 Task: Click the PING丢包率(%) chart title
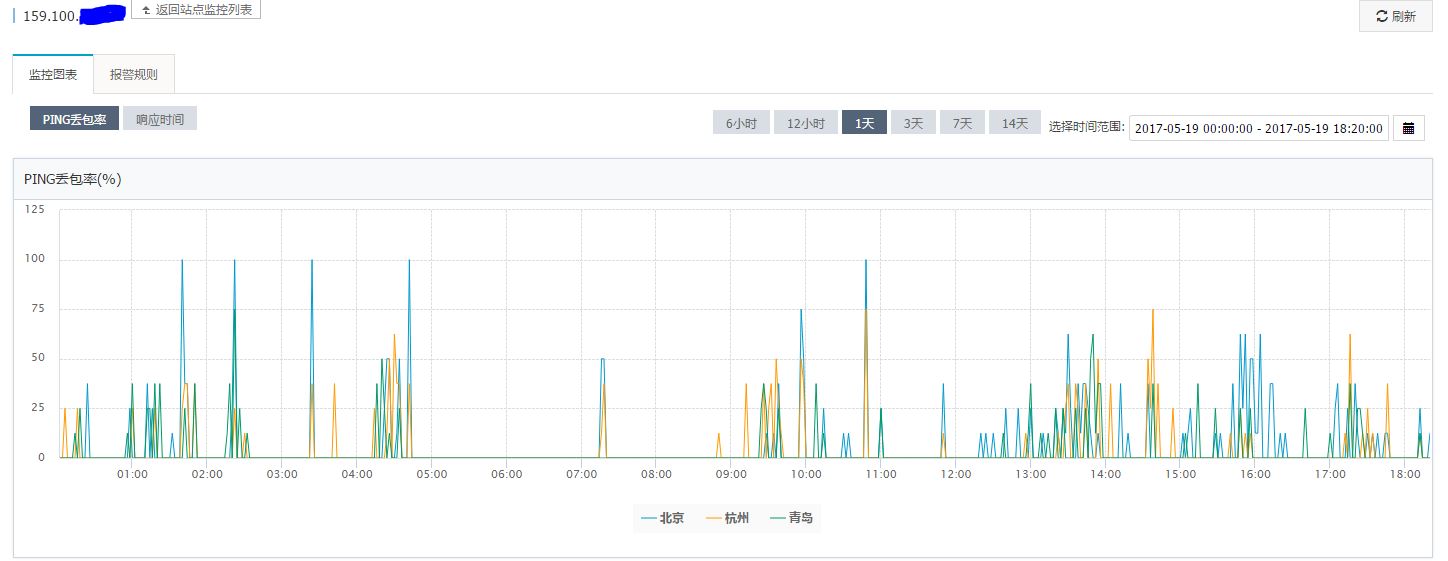pyautogui.click(x=73, y=179)
